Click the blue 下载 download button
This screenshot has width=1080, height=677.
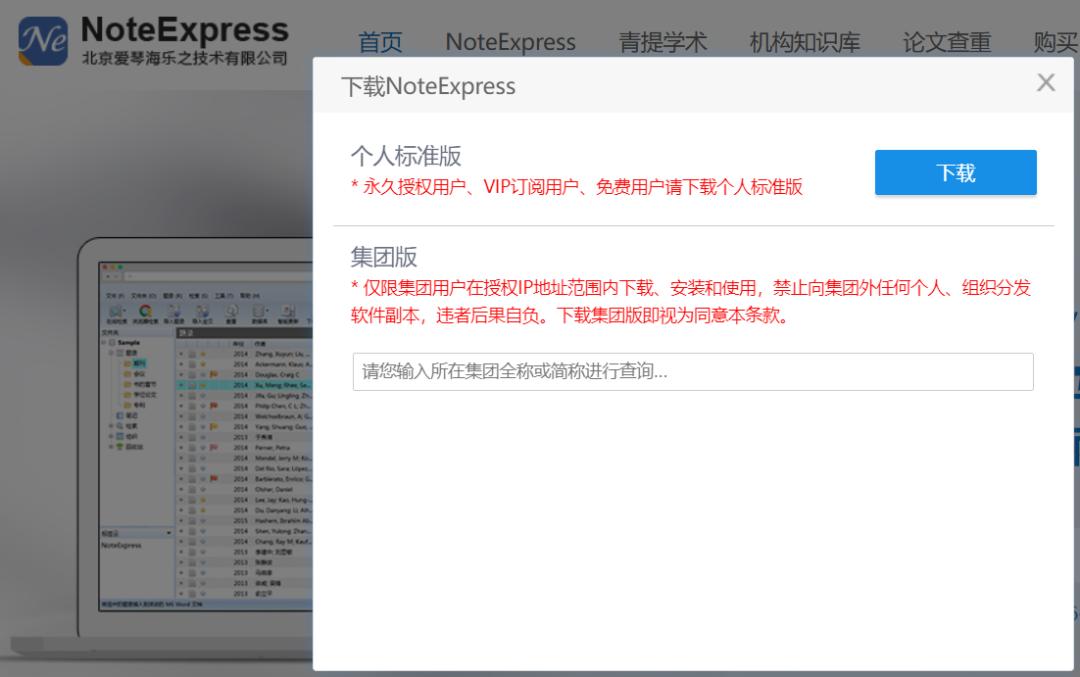point(954,172)
